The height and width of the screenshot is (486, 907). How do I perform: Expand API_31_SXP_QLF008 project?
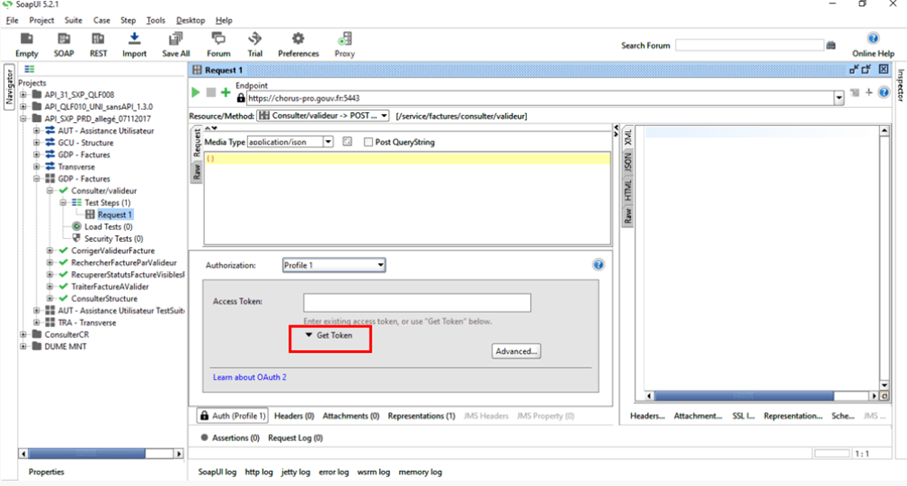[x=23, y=94]
